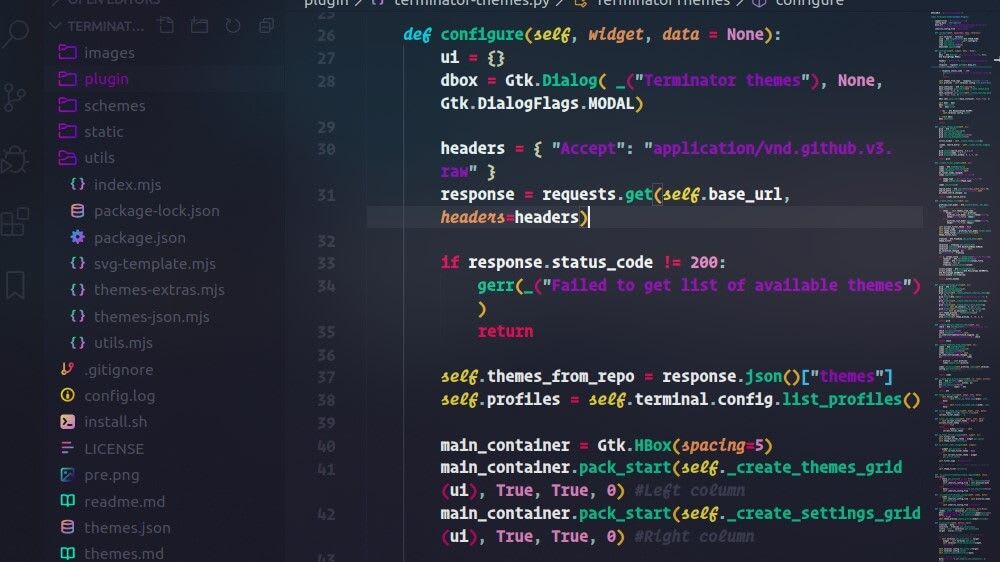Click the Refresh Explorer icon
Image resolution: width=1000 pixels, height=562 pixels.
pos(233,26)
